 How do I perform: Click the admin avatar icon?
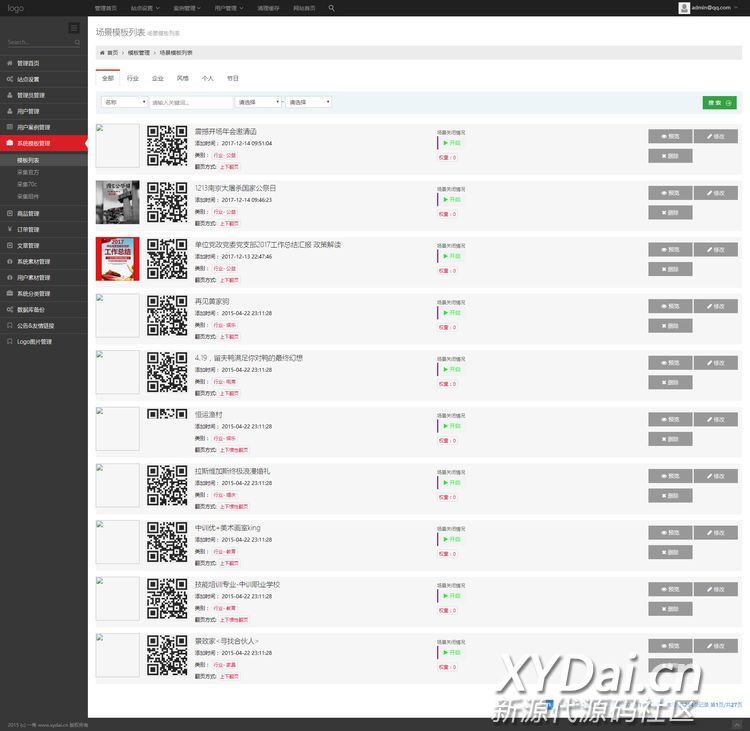click(x=684, y=8)
